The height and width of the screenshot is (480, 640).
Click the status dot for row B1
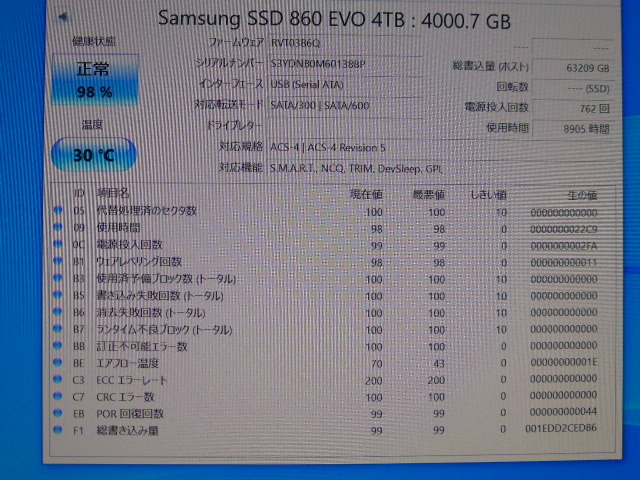[x=58, y=261]
